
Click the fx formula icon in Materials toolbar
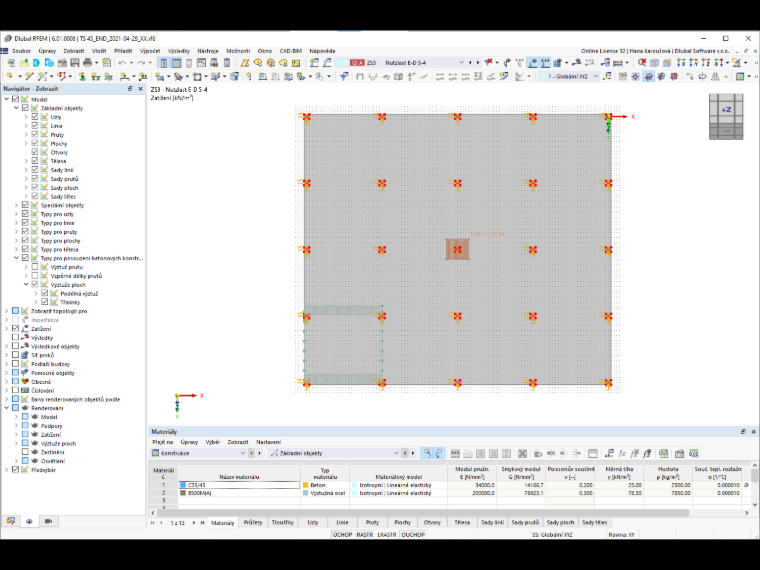pyautogui.click(x=622, y=453)
